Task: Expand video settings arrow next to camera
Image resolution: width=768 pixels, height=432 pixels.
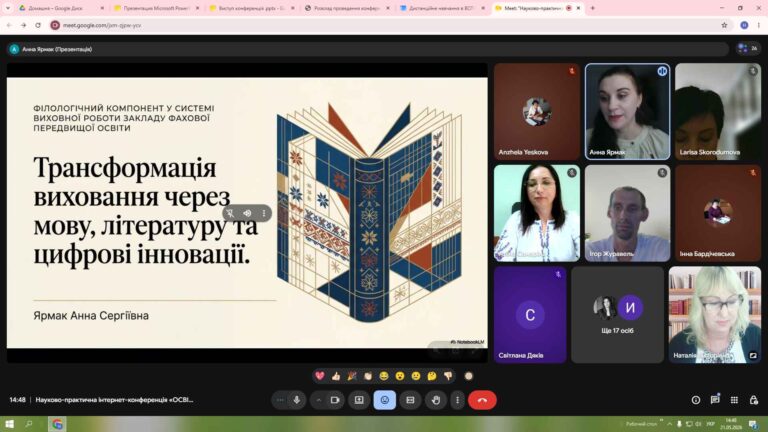Action: tap(318, 400)
